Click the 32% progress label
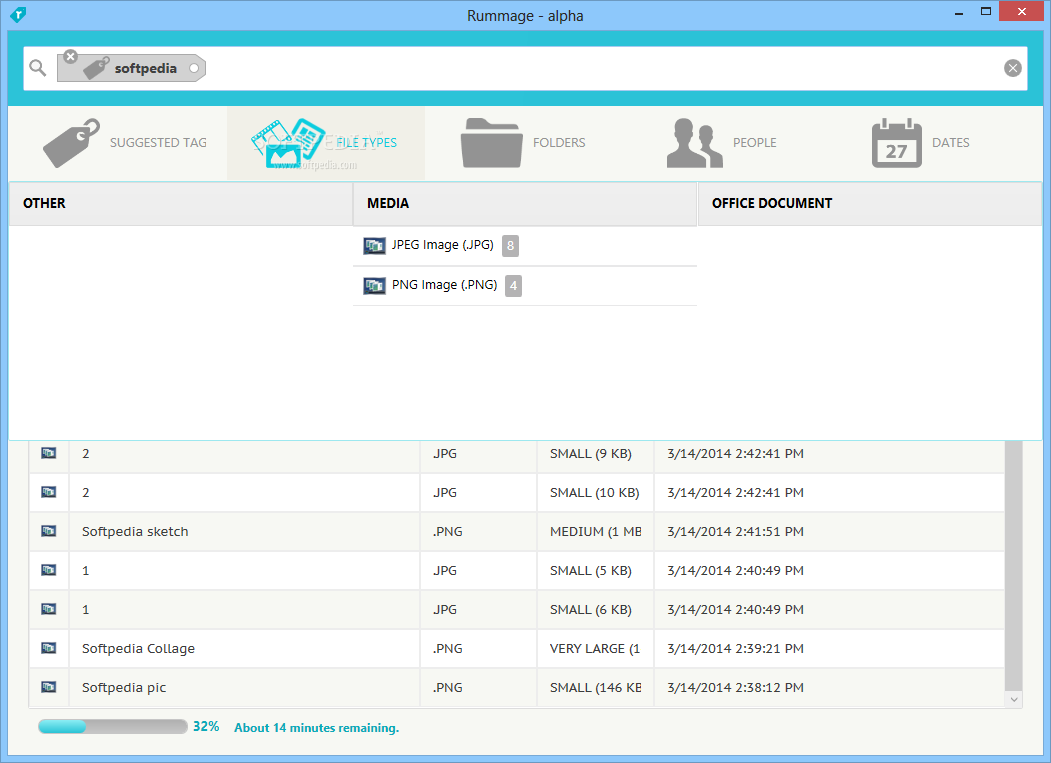This screenshot has width=1051, height=763. click(x=206, y=727)
